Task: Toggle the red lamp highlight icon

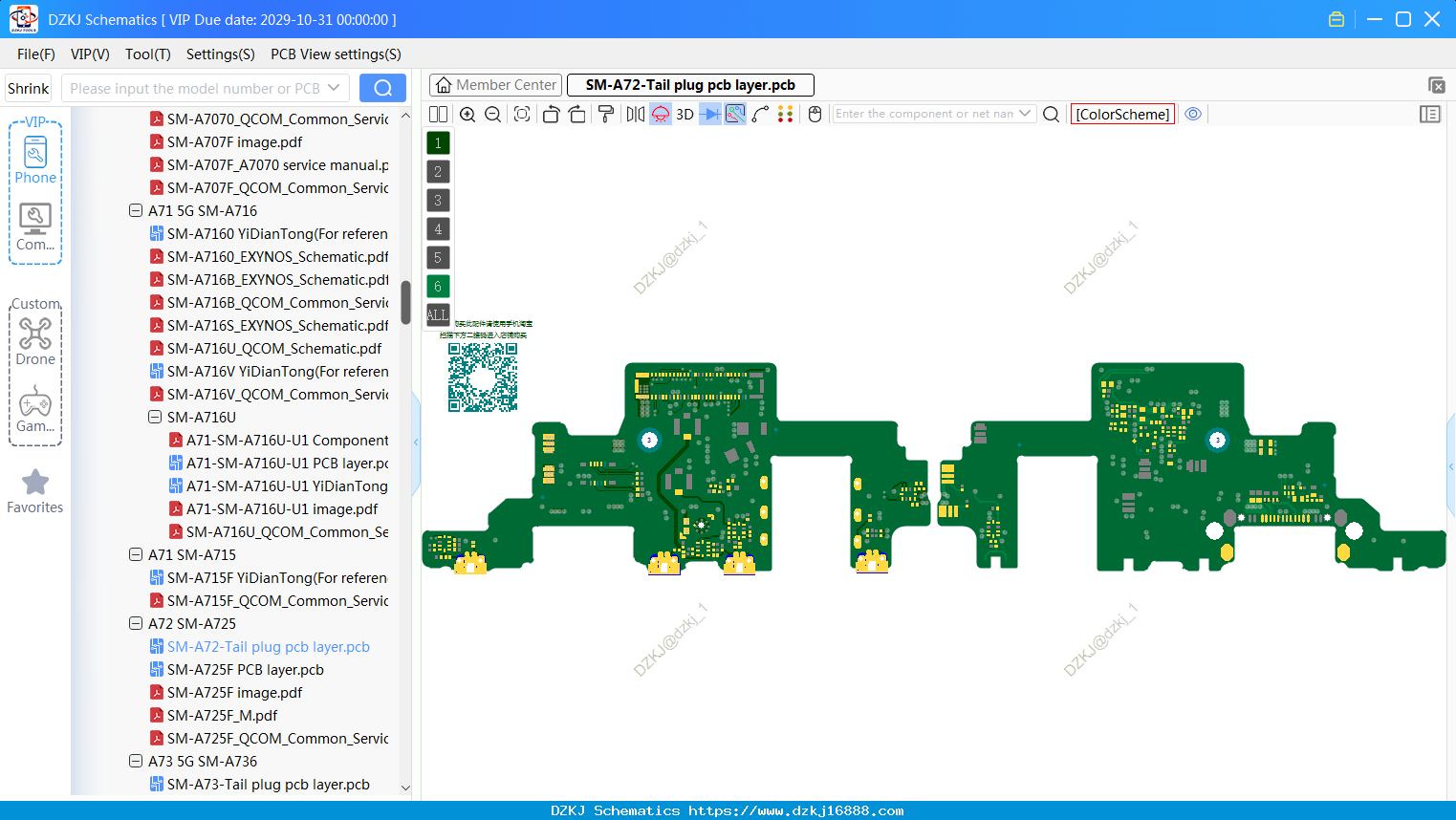Action: coord(661,114)
